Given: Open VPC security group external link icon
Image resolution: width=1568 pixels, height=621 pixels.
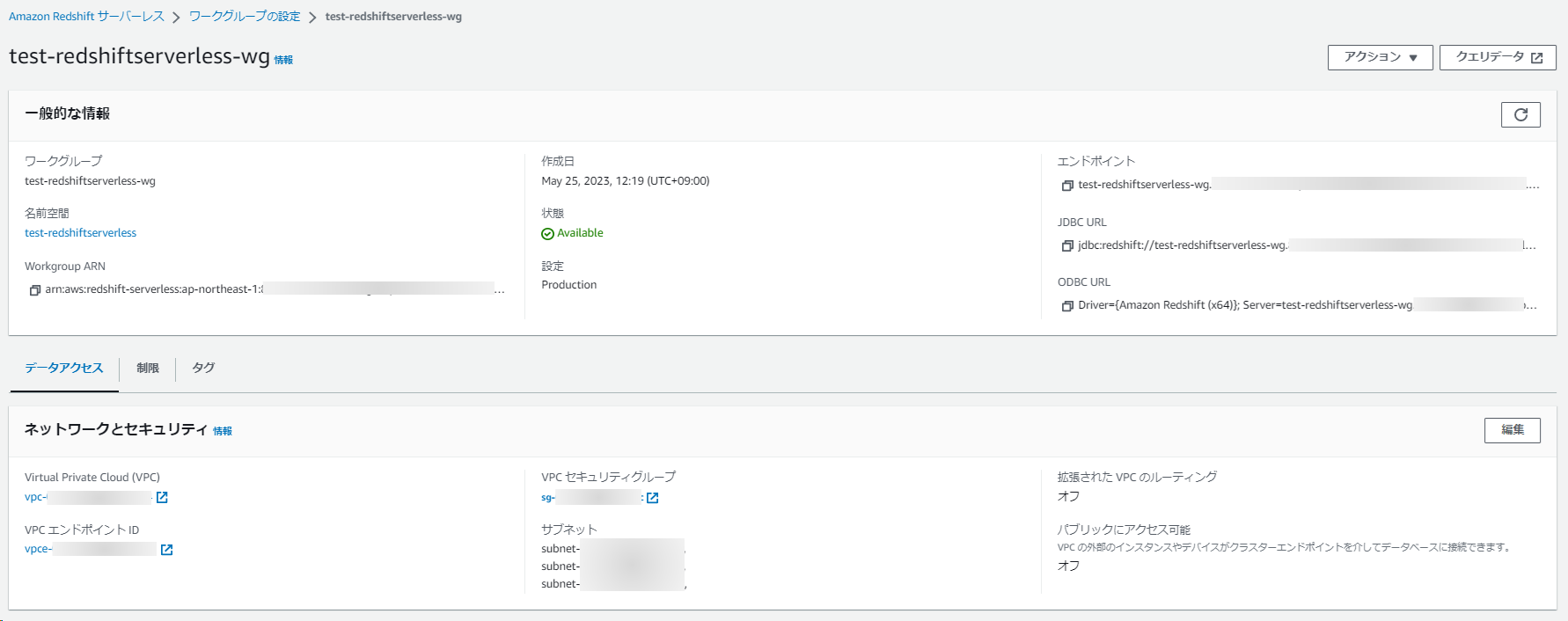Looking at the screenshot, I should point(652,498).
